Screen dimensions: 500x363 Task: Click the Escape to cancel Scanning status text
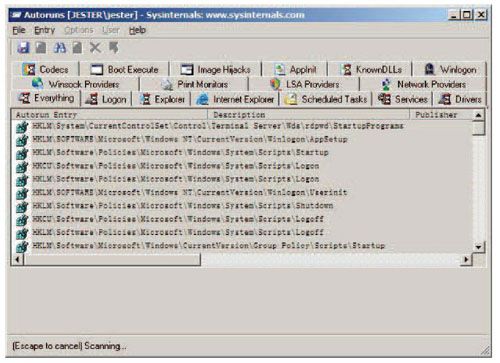[69, 346]
